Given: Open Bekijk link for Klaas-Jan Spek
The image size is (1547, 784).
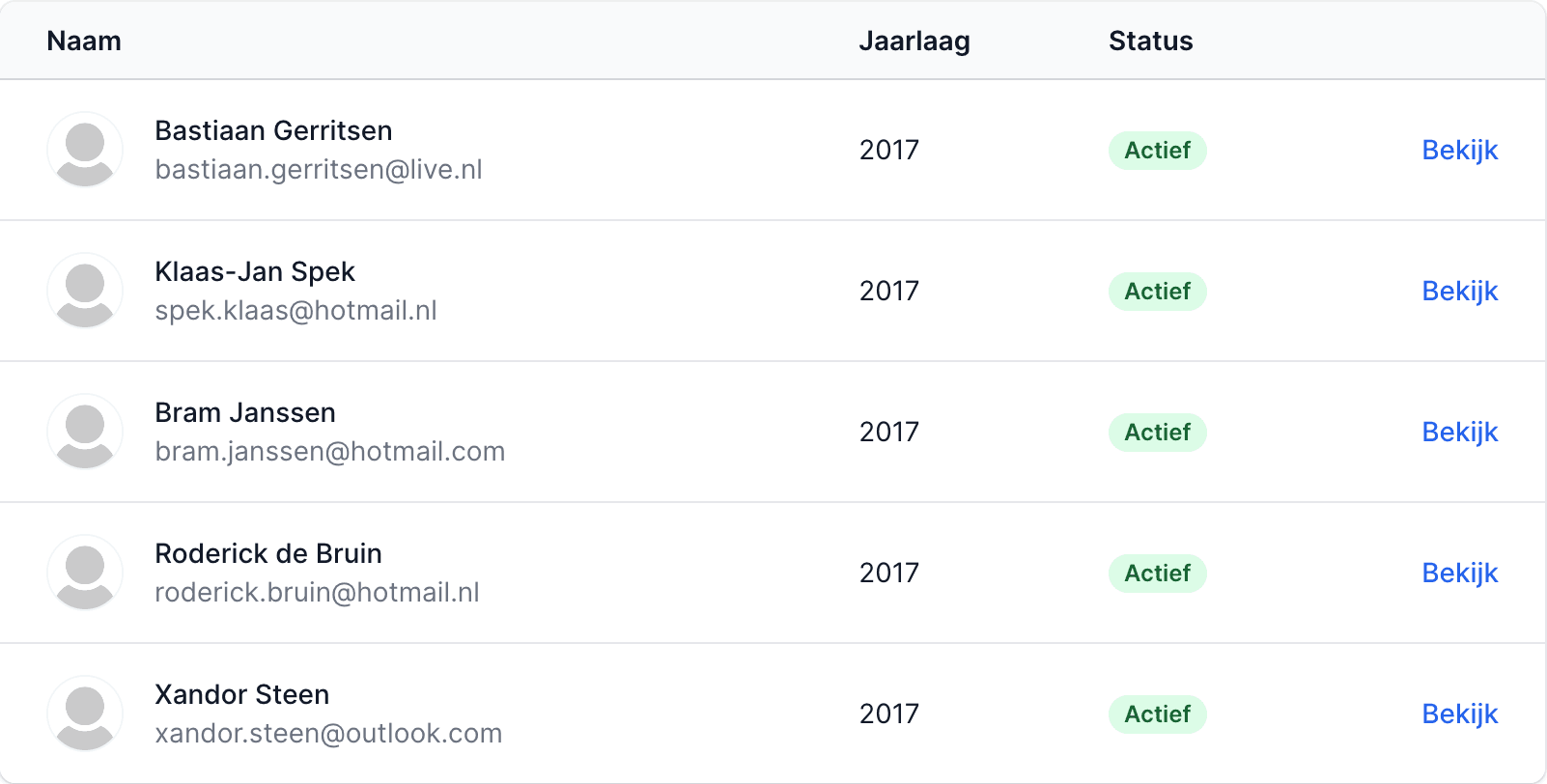Looking at the screenshot, I should [1459, 292].
